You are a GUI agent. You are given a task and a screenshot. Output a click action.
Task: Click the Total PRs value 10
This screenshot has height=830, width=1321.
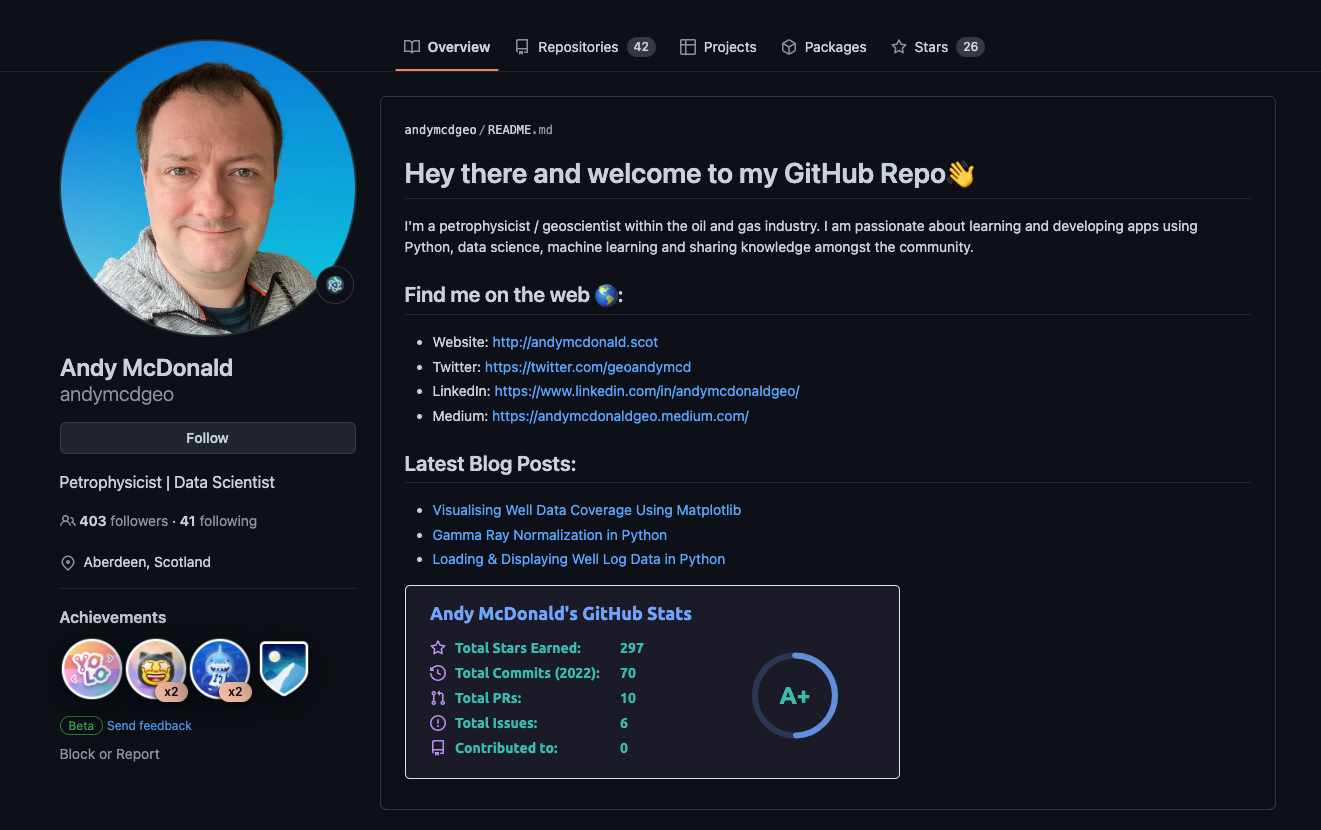[628, 698]
